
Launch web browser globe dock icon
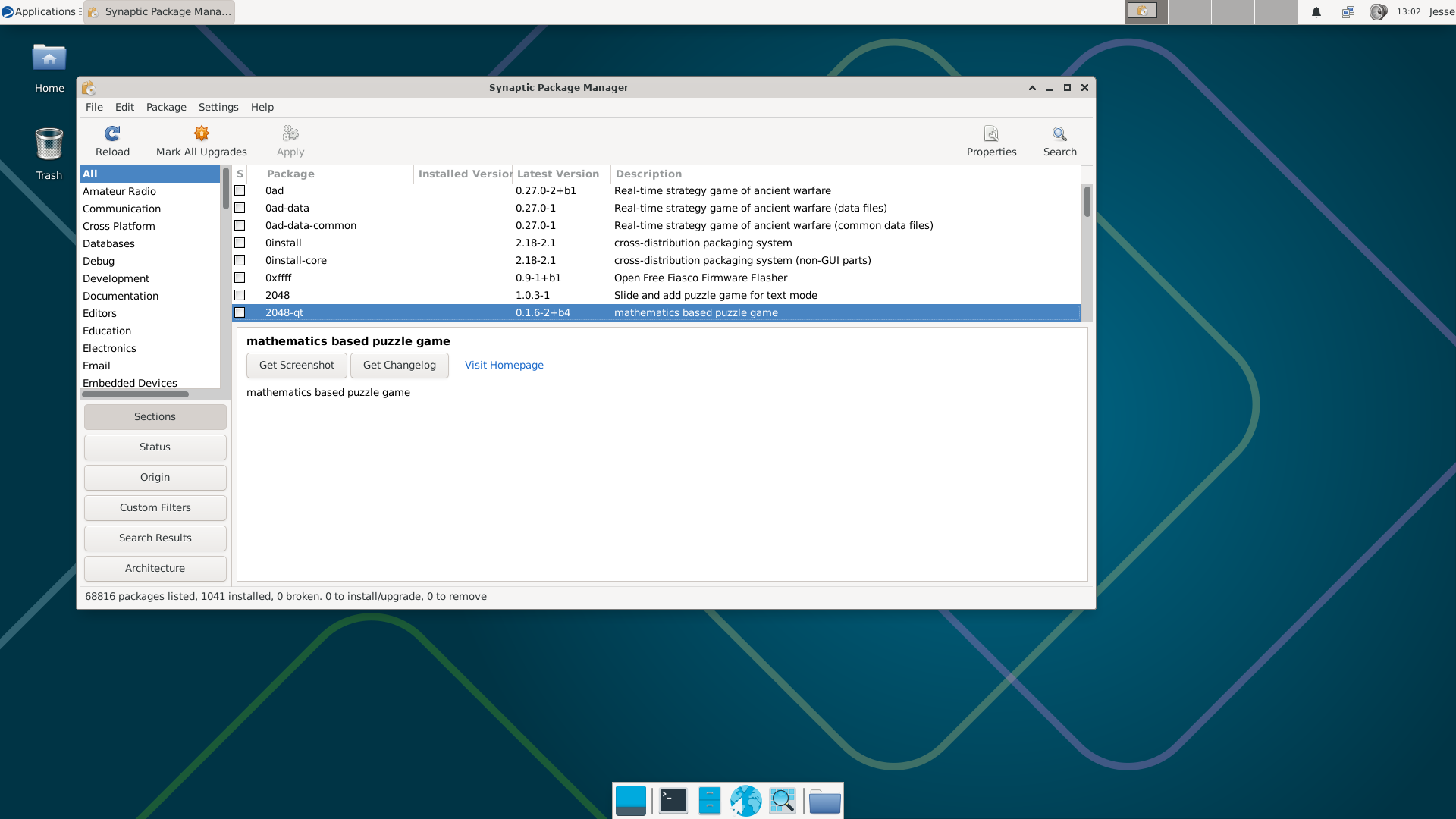[x=745, y=801]
